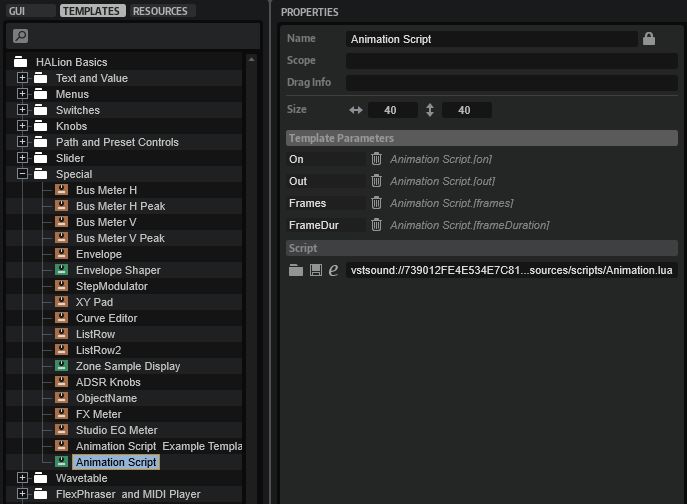
Task: Expand the Menus folder
Action: point(22,94)
